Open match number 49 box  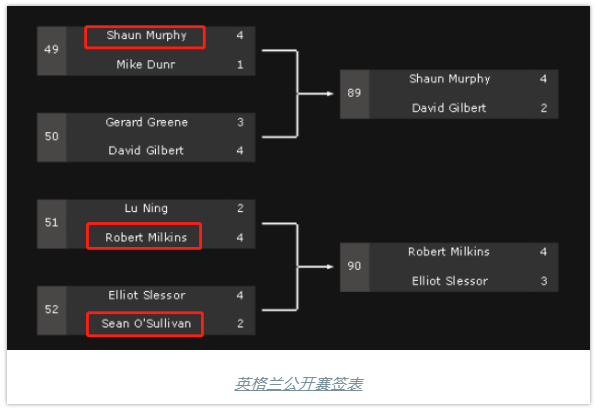coord(51,51)
